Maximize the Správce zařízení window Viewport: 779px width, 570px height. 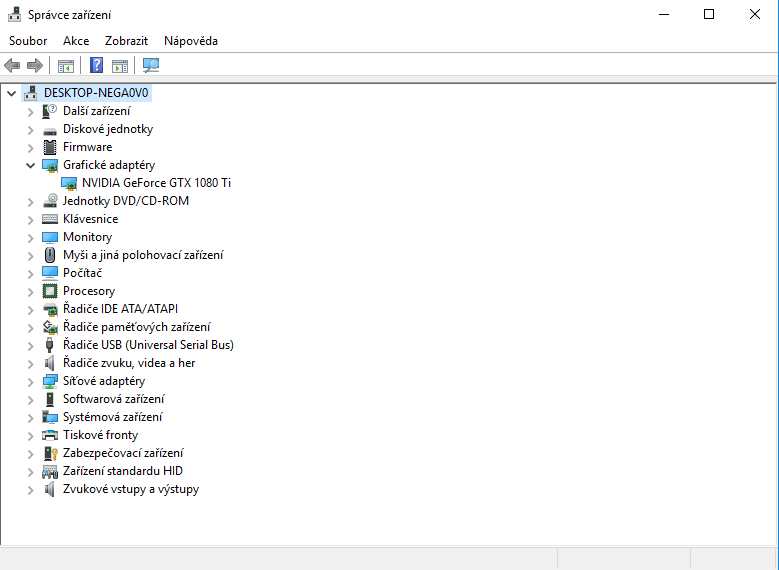pyautogui.click(x=709, y=14)
